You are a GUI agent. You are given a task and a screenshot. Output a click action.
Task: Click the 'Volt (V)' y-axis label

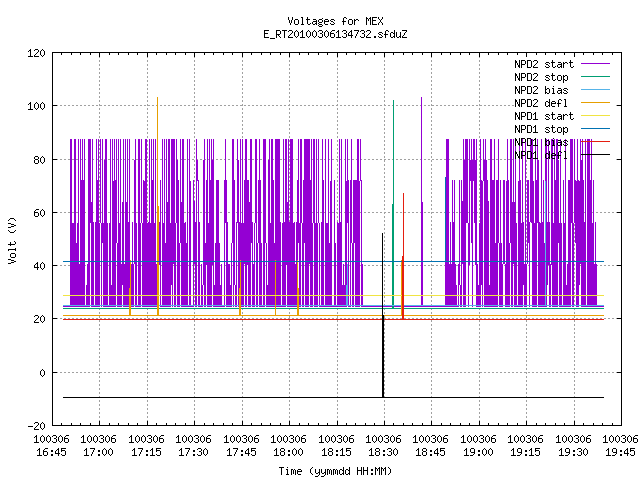[x=12, y=240]
